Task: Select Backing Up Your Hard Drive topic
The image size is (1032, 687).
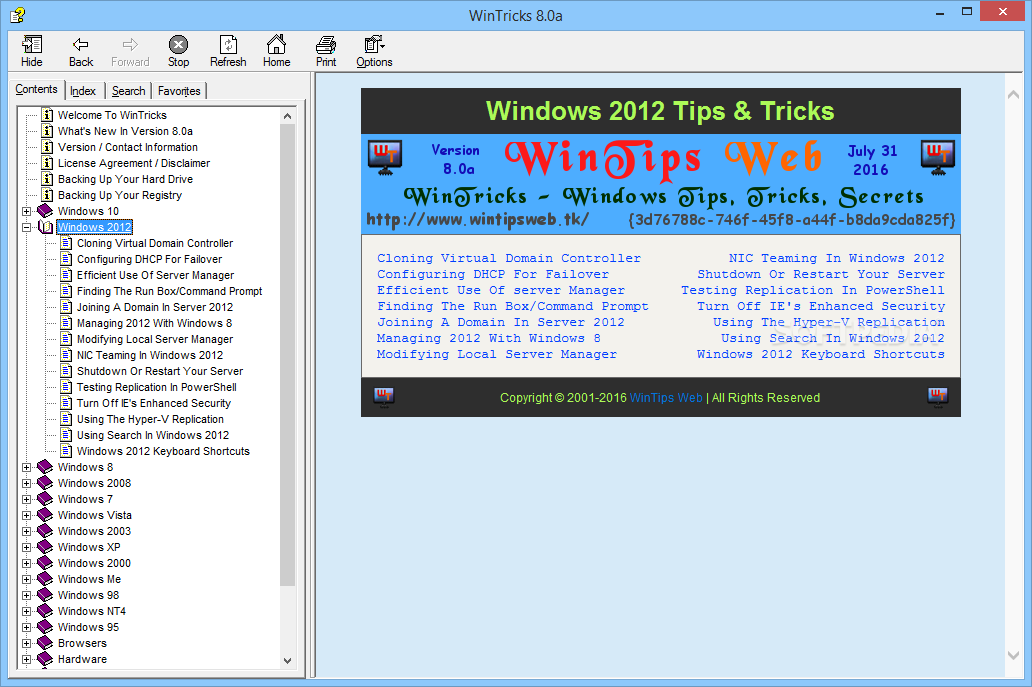Action: pos(125,179)
